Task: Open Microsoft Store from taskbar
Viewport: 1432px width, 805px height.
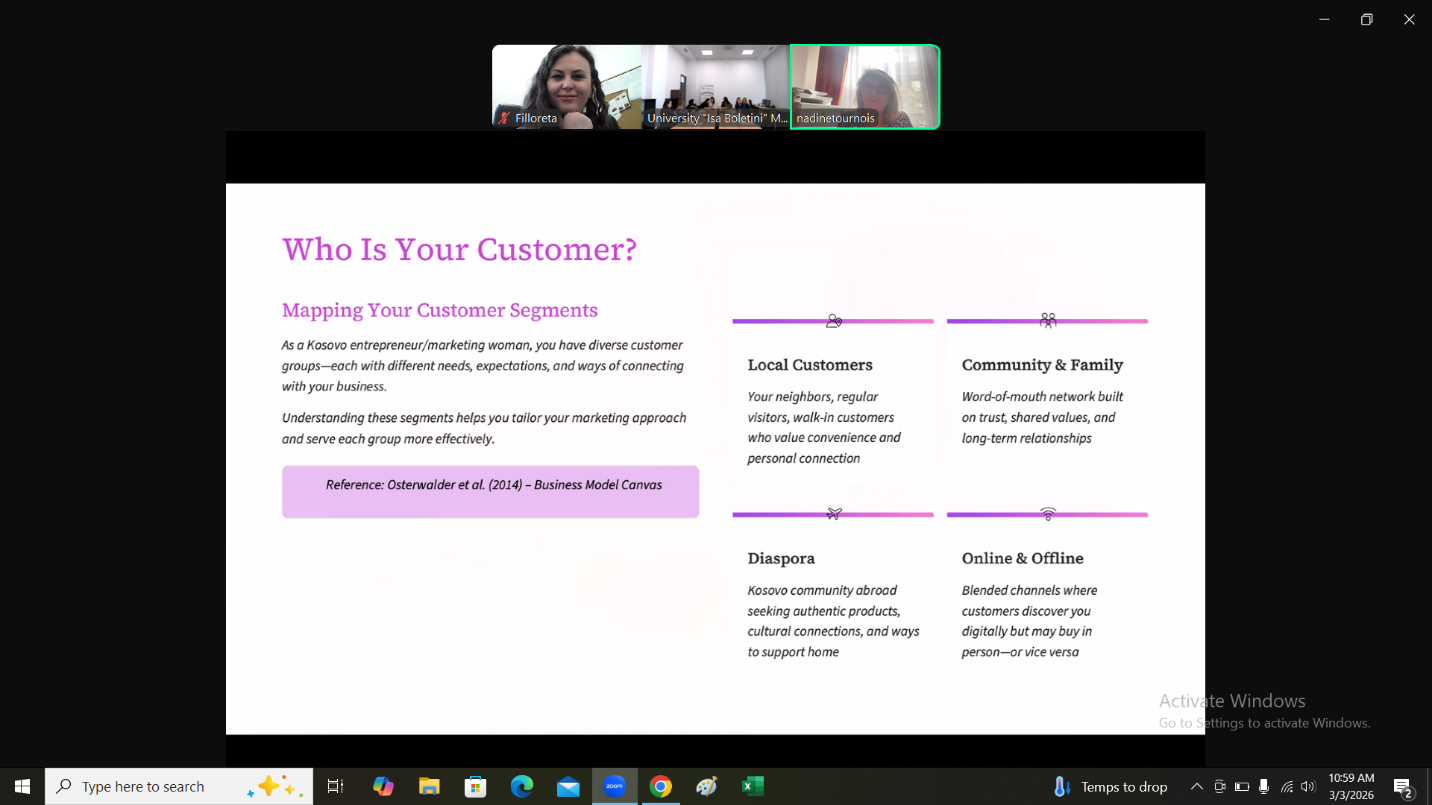Action: [475, 787]
